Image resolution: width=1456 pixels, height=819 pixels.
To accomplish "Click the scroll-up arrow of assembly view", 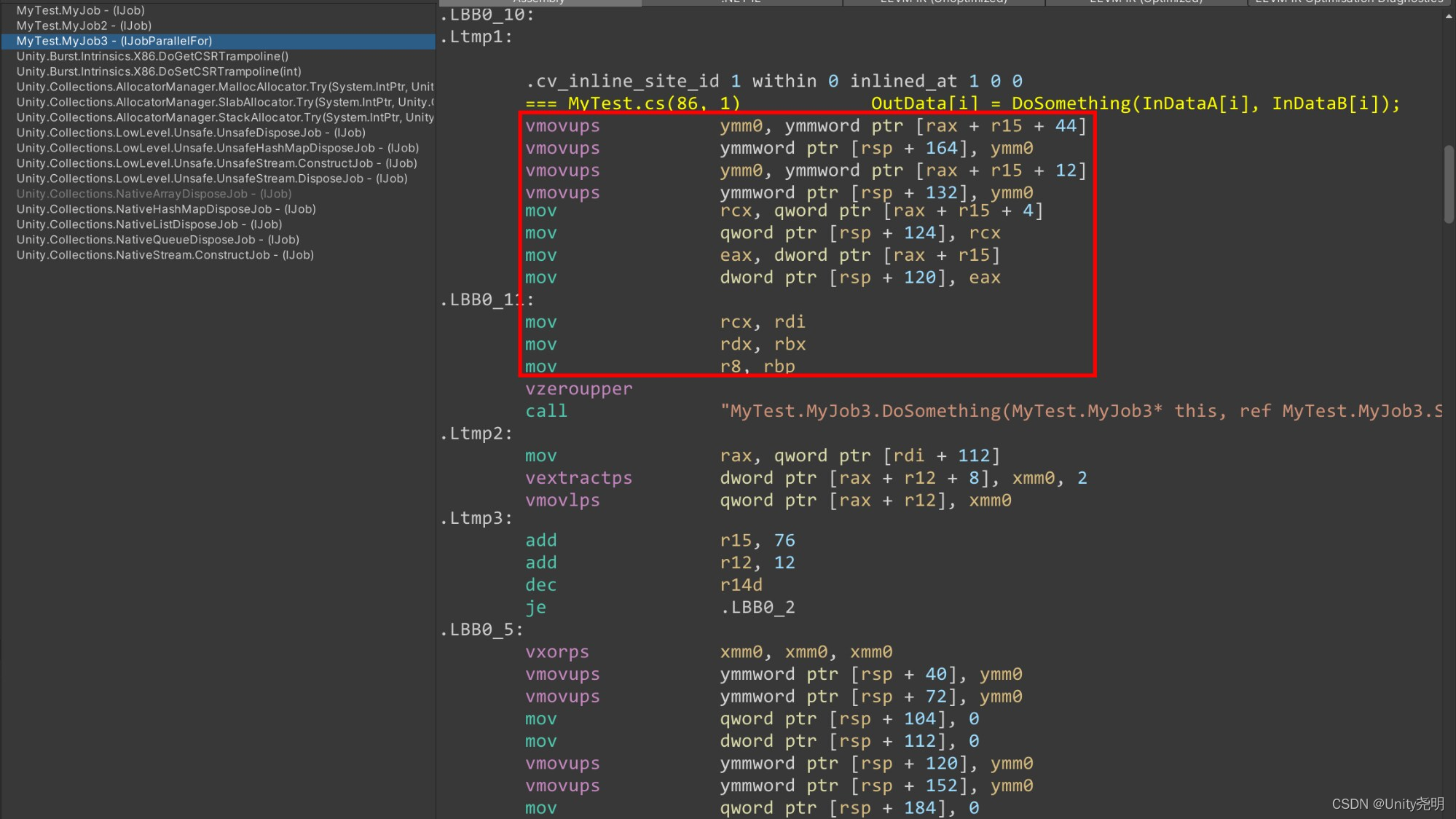I will [x=1449, y=16].
